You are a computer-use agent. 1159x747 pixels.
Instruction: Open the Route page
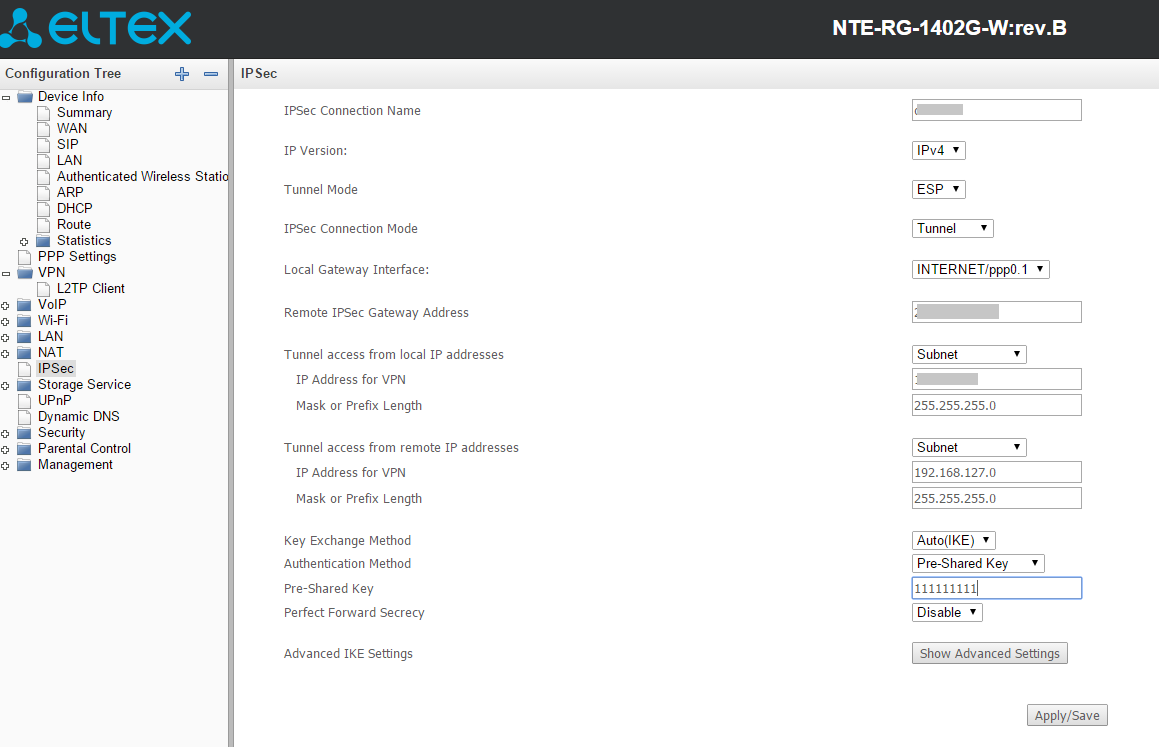click(x=74, y=225)
